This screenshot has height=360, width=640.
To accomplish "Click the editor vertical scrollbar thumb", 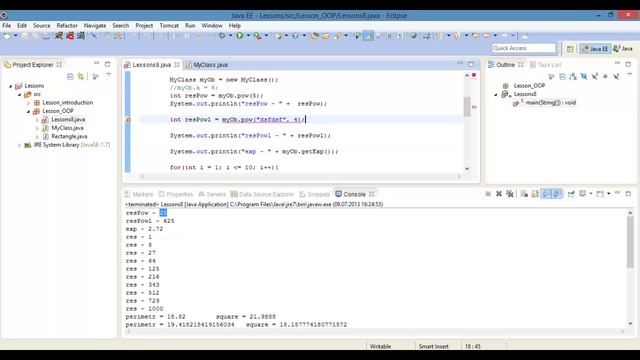I will 467,107.
